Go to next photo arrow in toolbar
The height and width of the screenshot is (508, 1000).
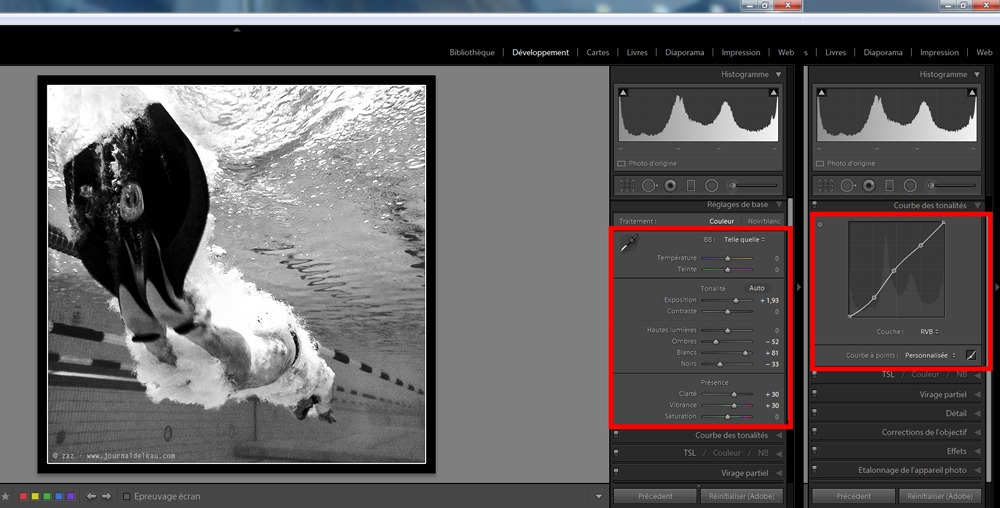(x=107, y=496)
